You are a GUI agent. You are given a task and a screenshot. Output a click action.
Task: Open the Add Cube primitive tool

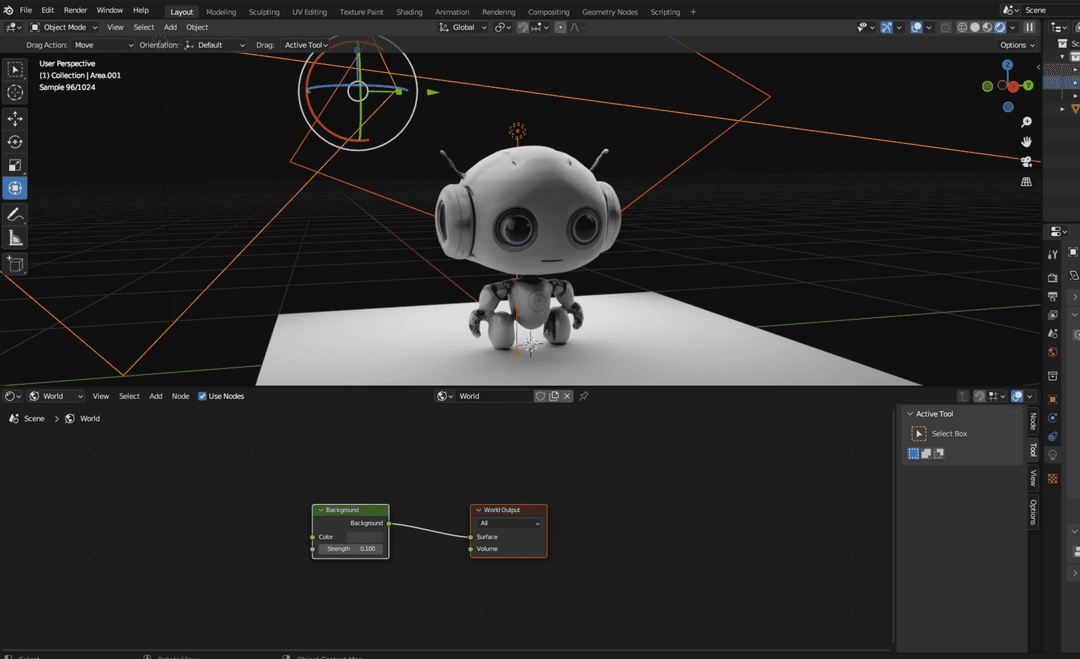(15, 263)
